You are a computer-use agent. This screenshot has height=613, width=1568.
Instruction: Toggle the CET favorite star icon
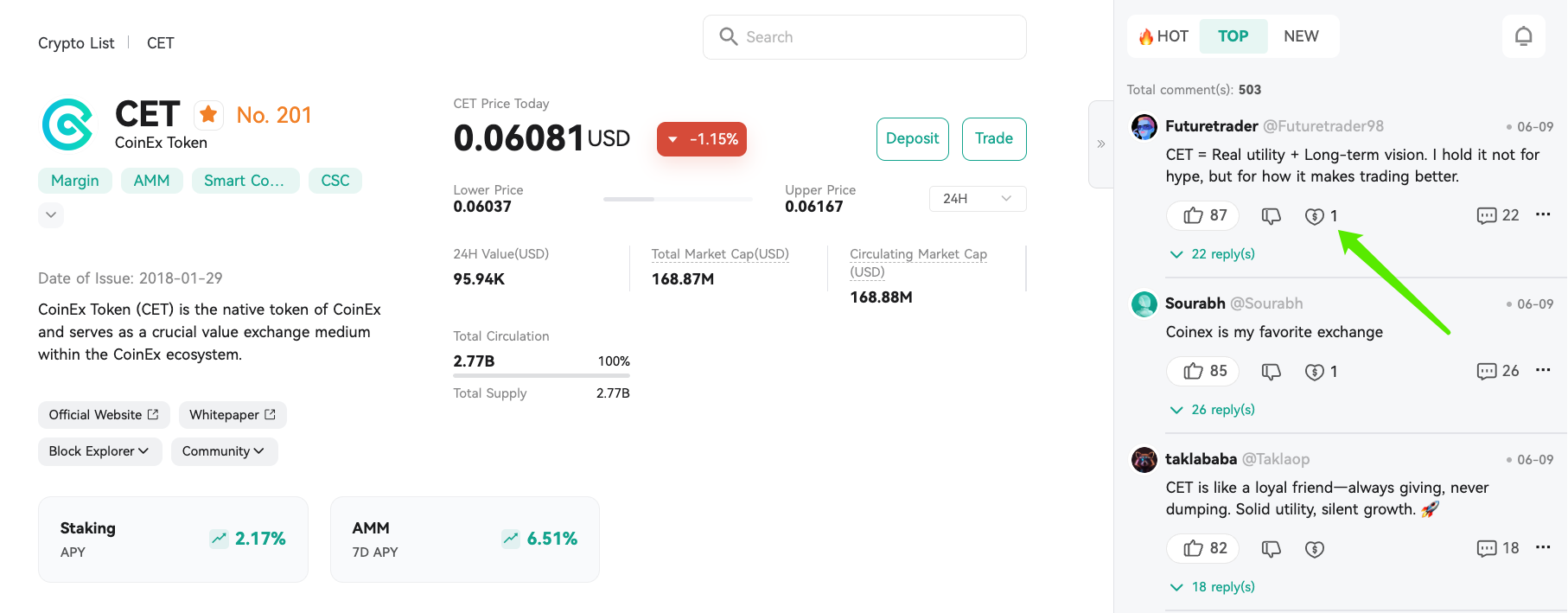click(x=208, y=114)
